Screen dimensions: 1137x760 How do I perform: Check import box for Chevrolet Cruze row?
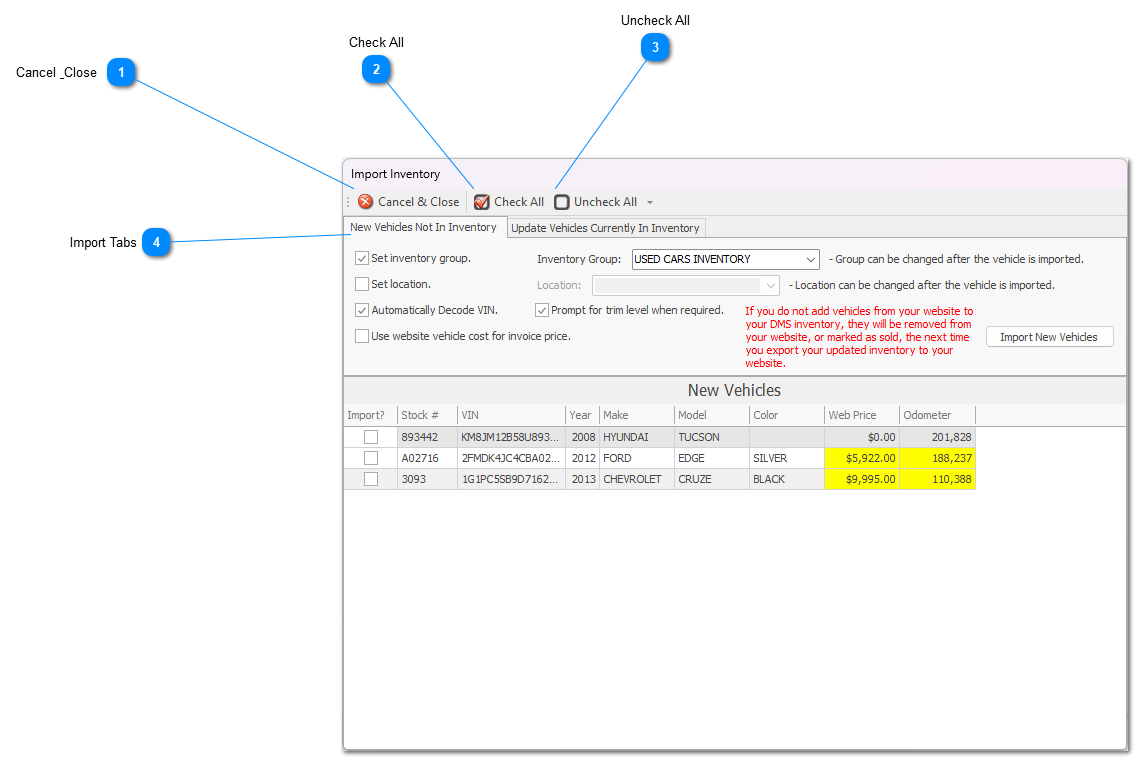click(371, 479)
